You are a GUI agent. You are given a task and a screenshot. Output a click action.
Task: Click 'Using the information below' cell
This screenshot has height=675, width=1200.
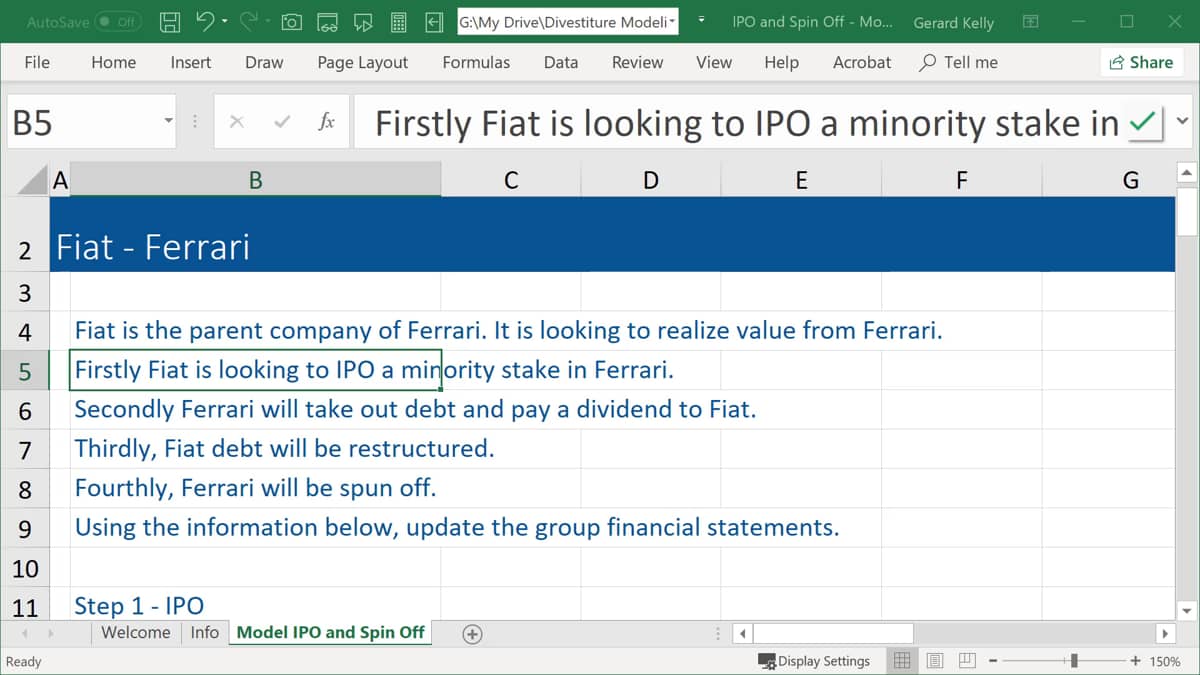(457, 527)
